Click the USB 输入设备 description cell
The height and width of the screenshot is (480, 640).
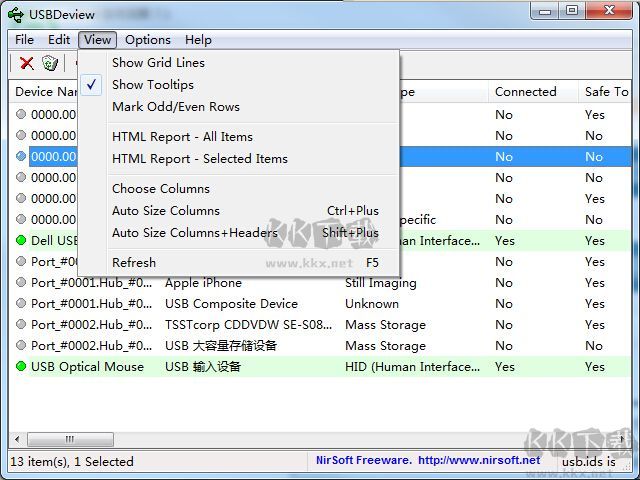point(203,367)
